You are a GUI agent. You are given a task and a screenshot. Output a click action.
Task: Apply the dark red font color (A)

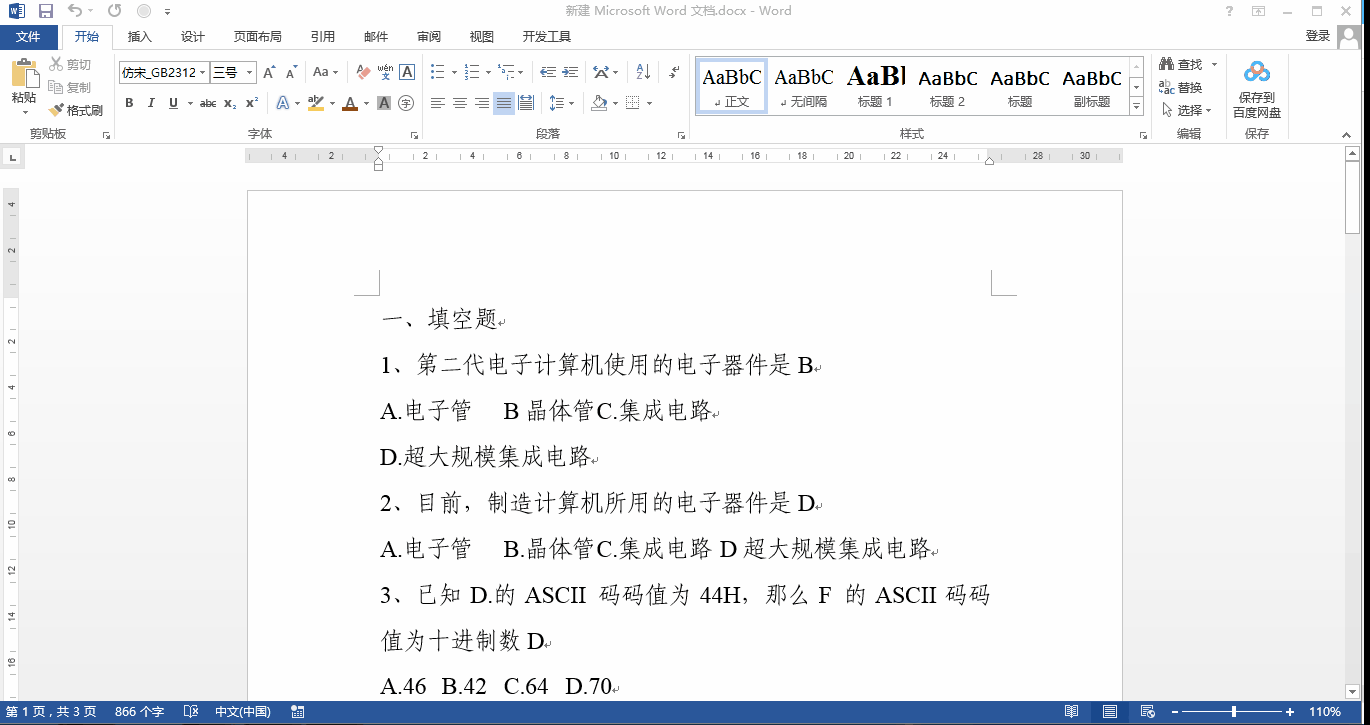click(x=350, y=103)
